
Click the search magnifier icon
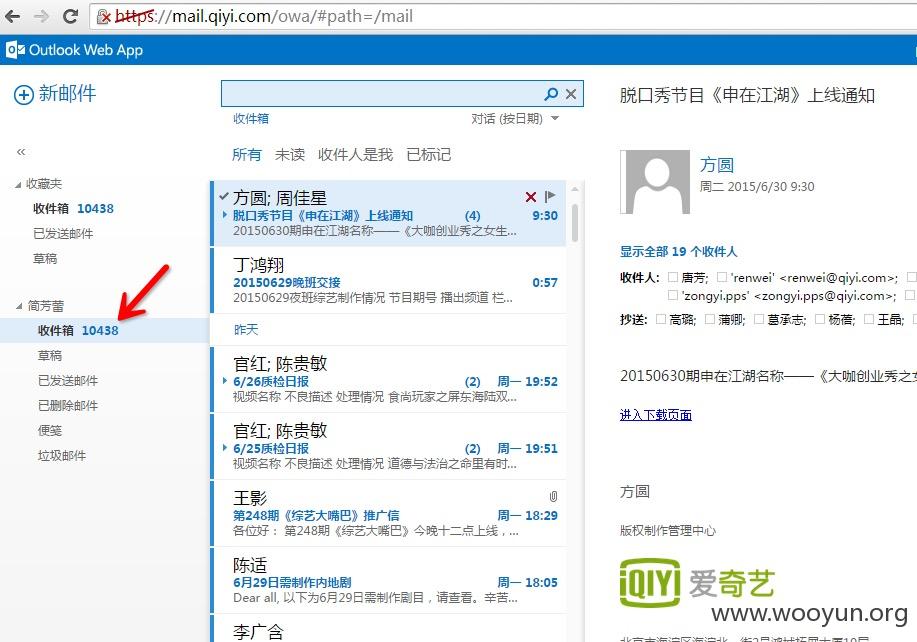[551, 94]
